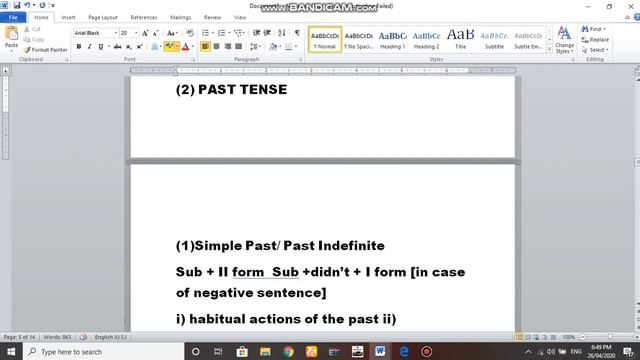Toggle Align Text Right

[x=227, y=47]
